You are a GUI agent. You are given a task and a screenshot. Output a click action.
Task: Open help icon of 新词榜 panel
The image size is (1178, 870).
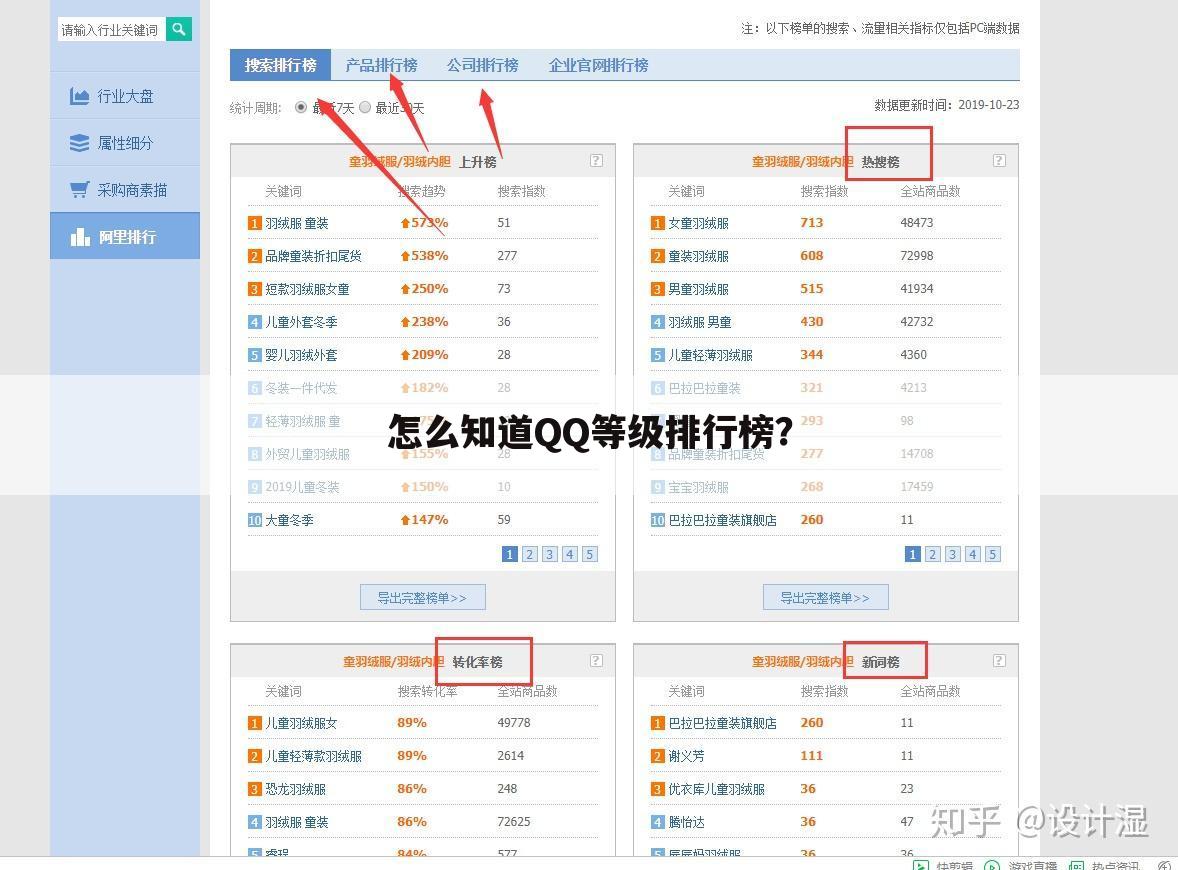(999, 660)
